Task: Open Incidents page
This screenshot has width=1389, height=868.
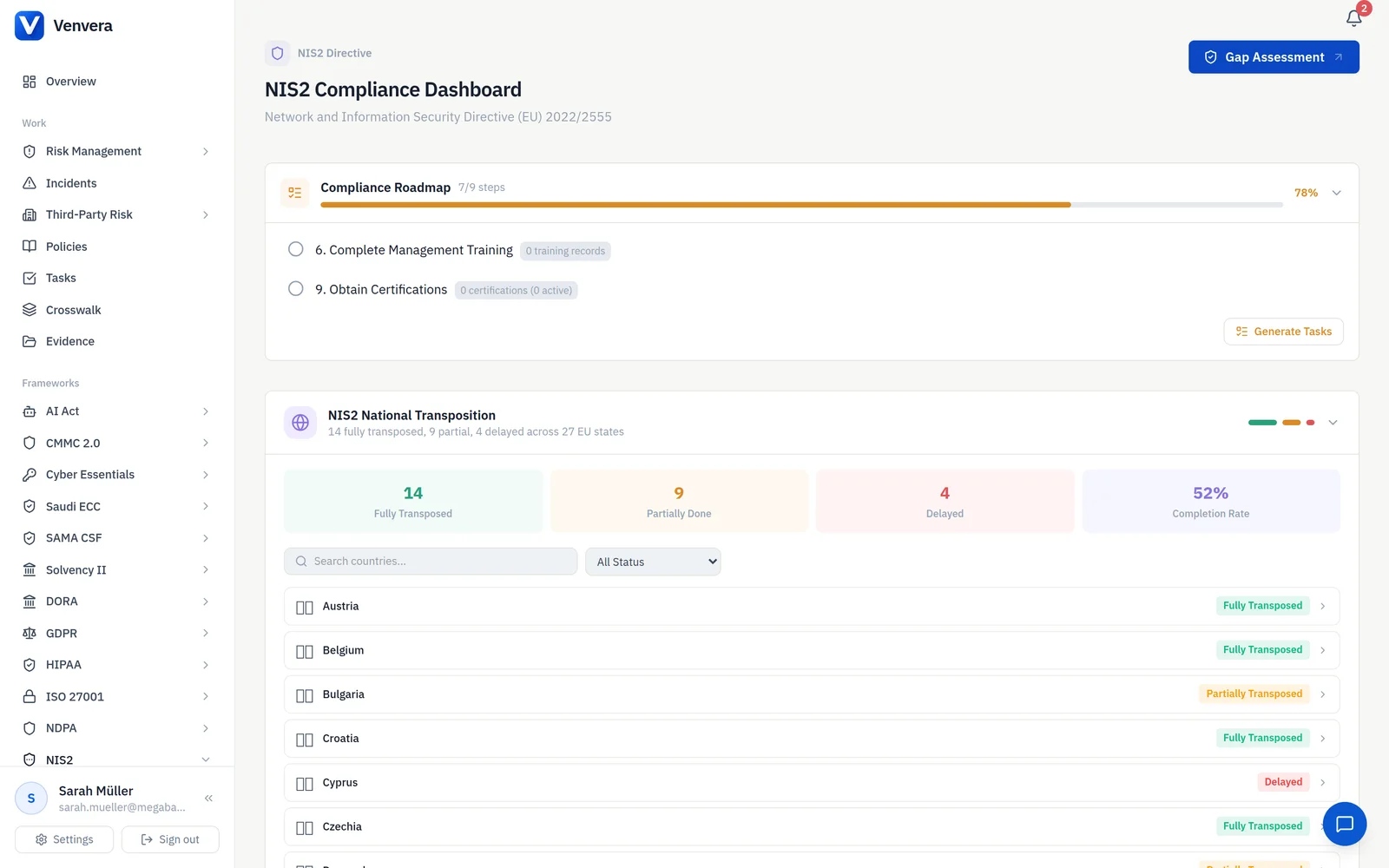Action: click(x=116, y=183)
